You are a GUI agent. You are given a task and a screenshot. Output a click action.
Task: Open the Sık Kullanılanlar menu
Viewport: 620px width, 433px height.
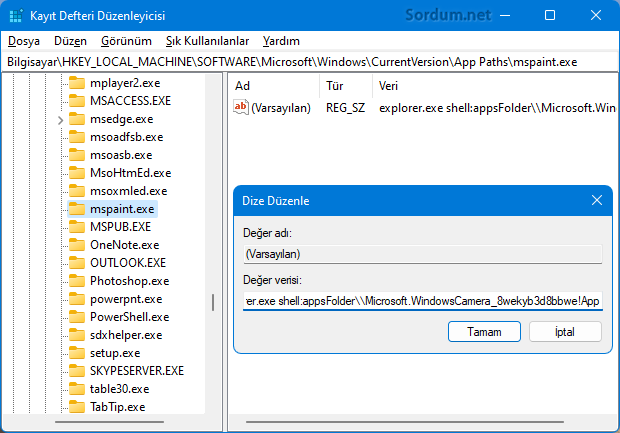point(207,41)
